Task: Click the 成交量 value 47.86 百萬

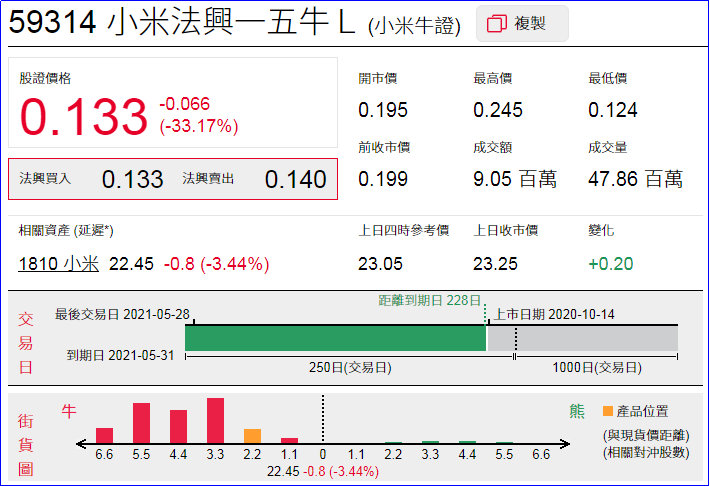Action: (x=635, y=179)
